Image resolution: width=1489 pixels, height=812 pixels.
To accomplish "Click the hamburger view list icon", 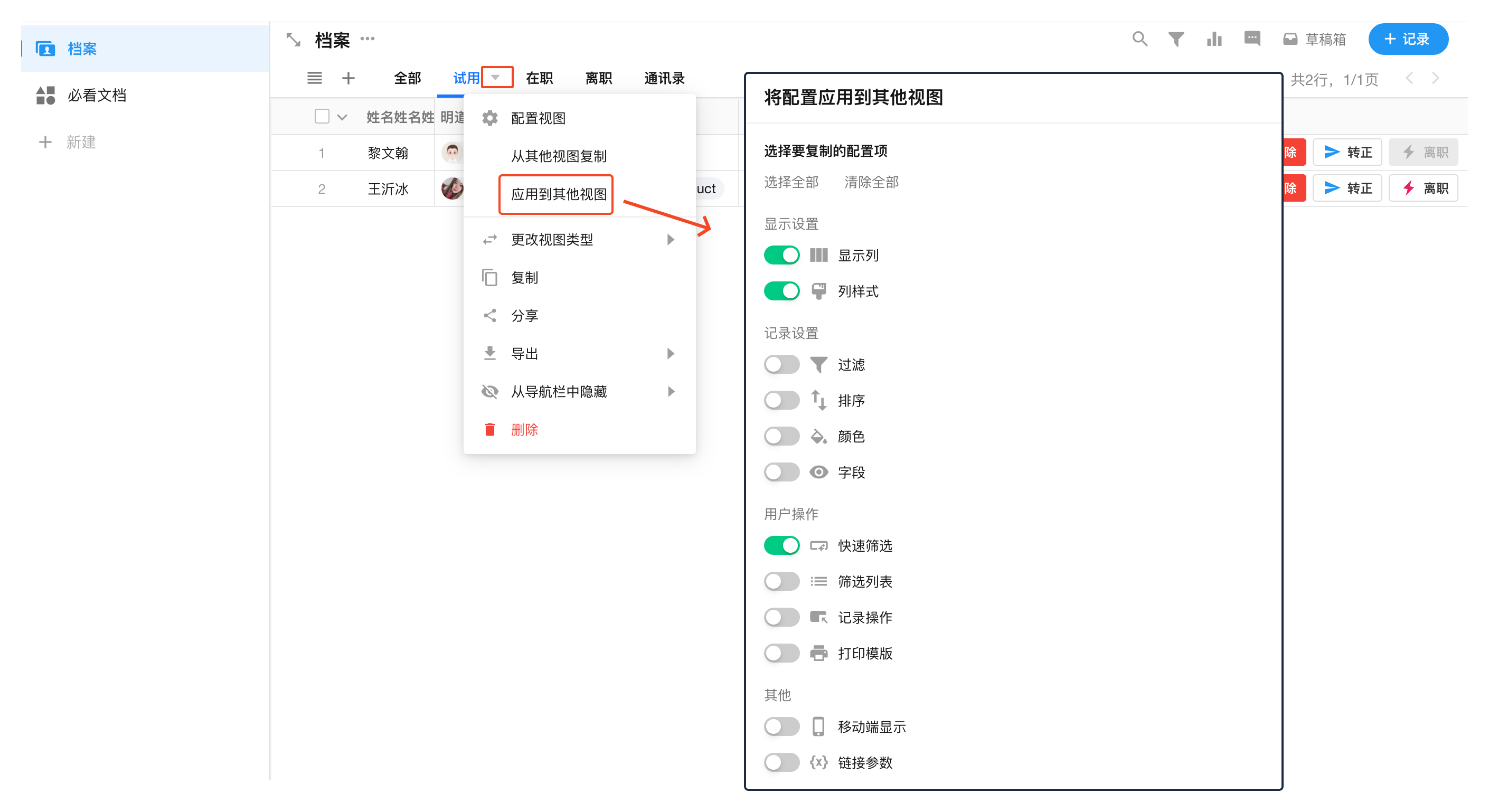I will click(x=315, y=78).
